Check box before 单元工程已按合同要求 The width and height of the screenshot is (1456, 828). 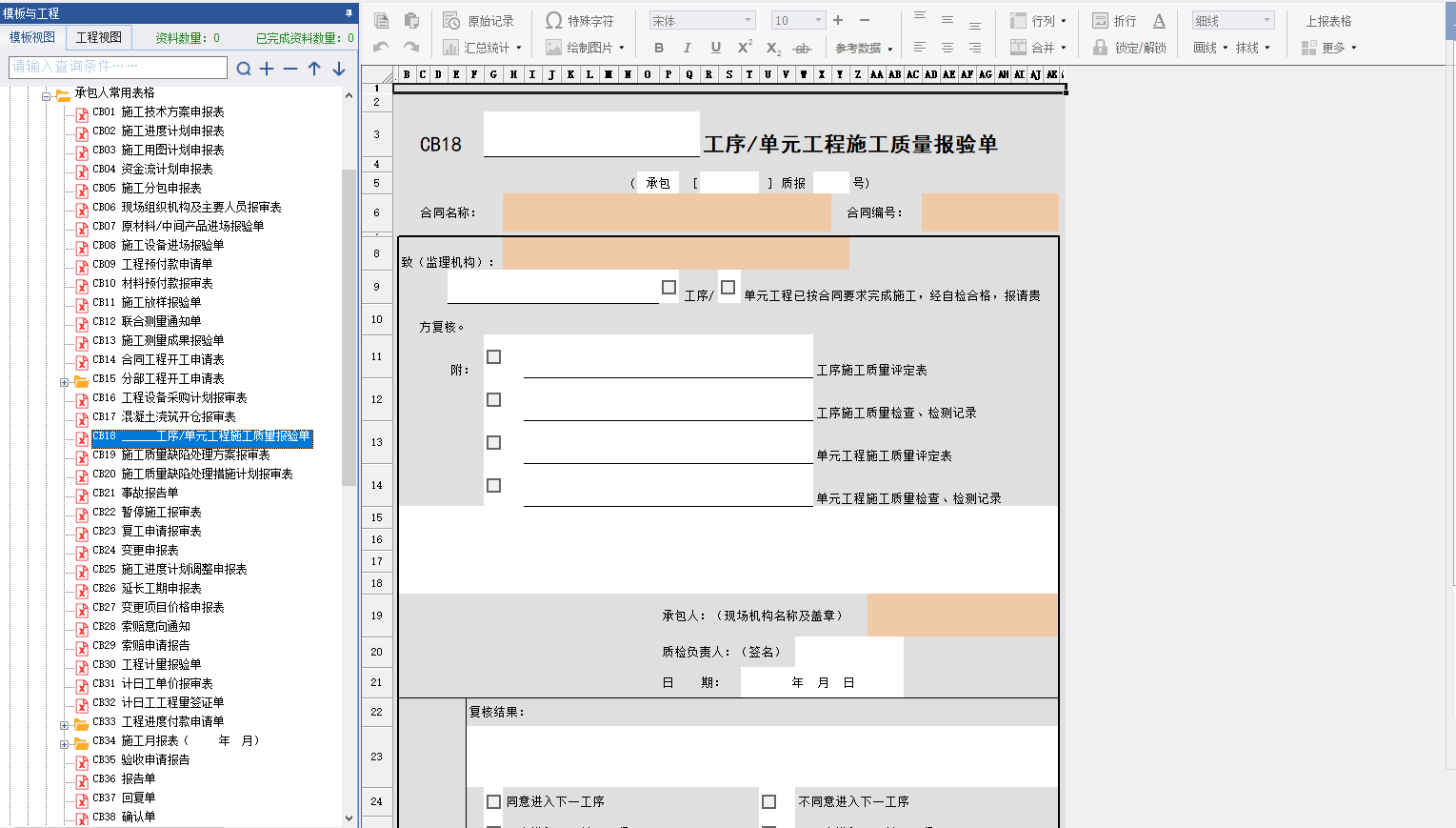(728, 287)
